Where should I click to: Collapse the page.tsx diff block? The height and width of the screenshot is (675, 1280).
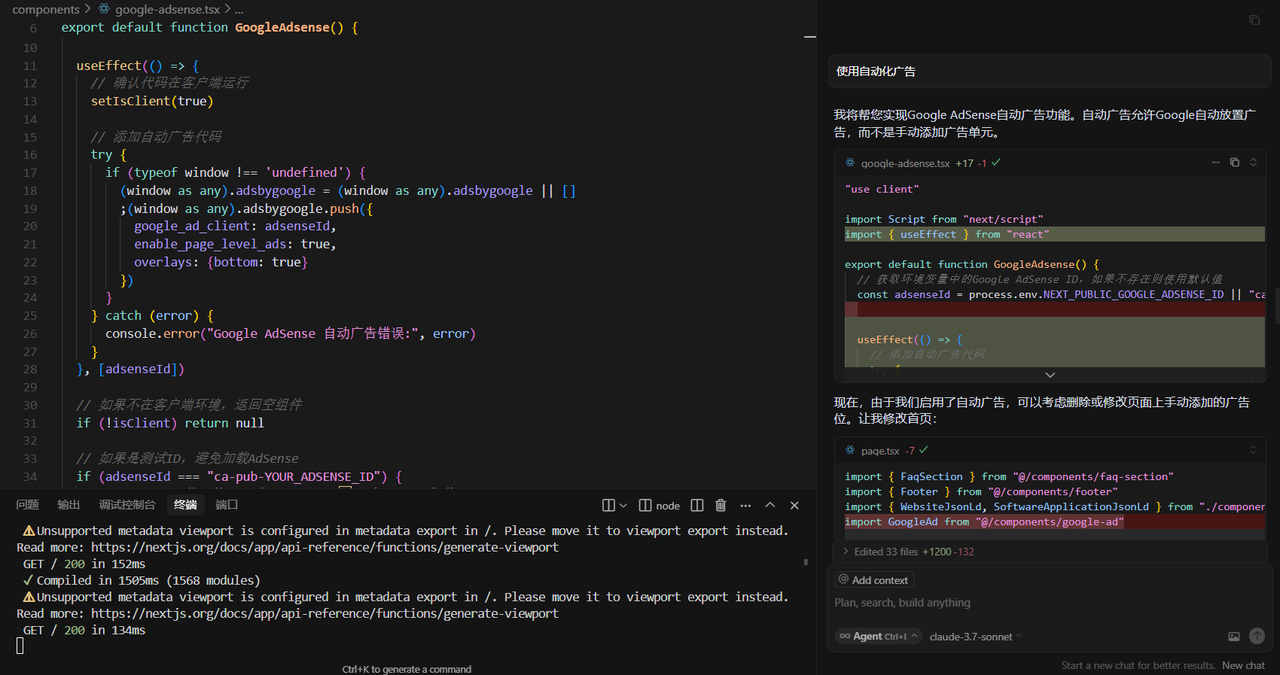1253,450
